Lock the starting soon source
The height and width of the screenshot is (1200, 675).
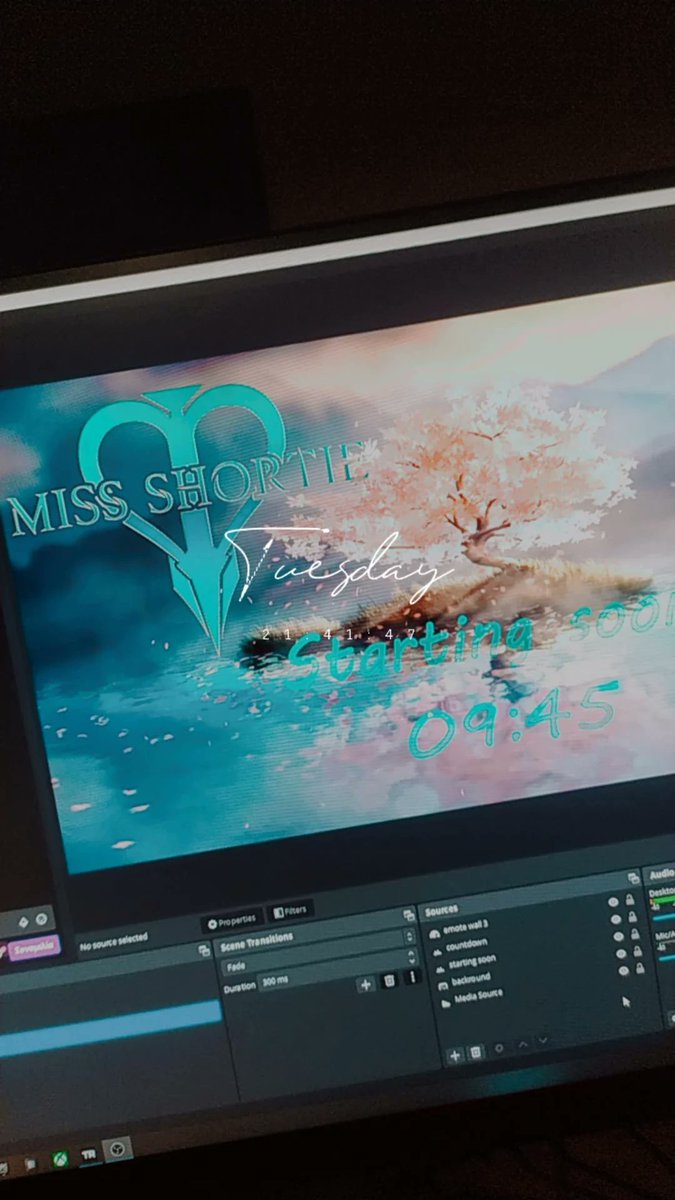pos(635,934)
